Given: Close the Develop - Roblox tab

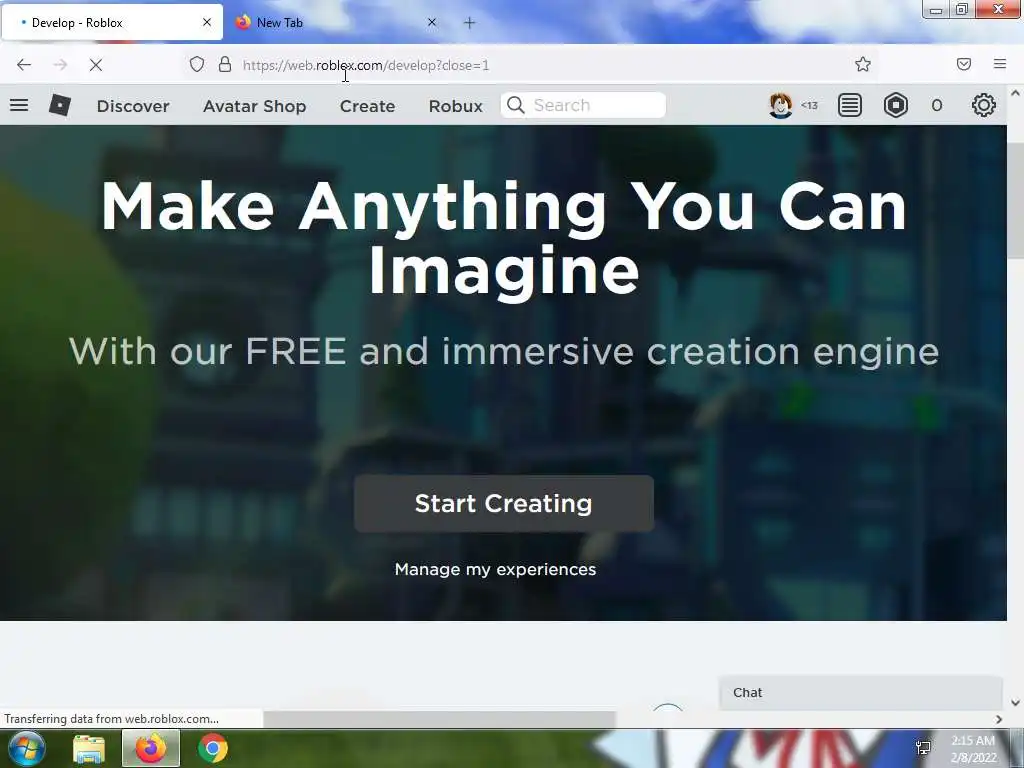Looking at the screenshot, I should [206, 22].
